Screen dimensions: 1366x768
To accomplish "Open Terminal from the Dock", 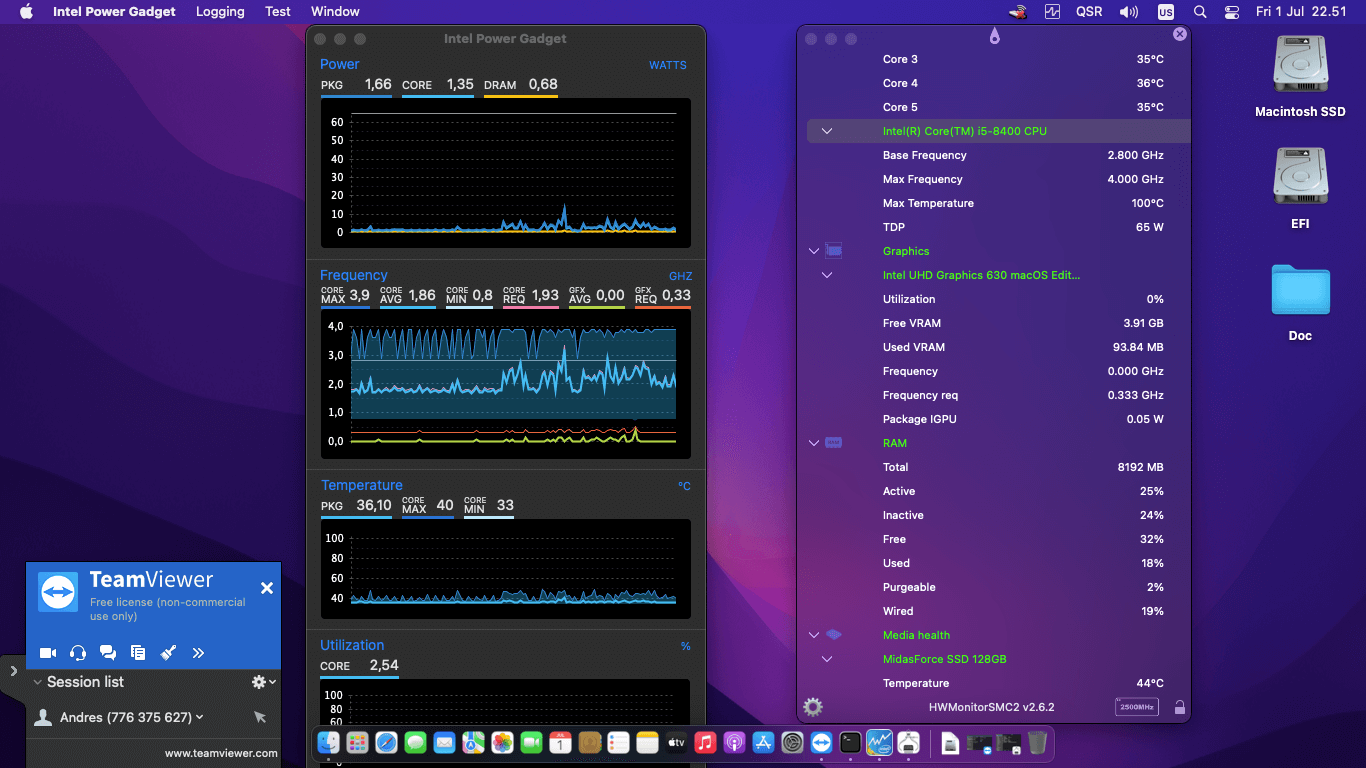I will pyautogui.click(x=850, y=742).
